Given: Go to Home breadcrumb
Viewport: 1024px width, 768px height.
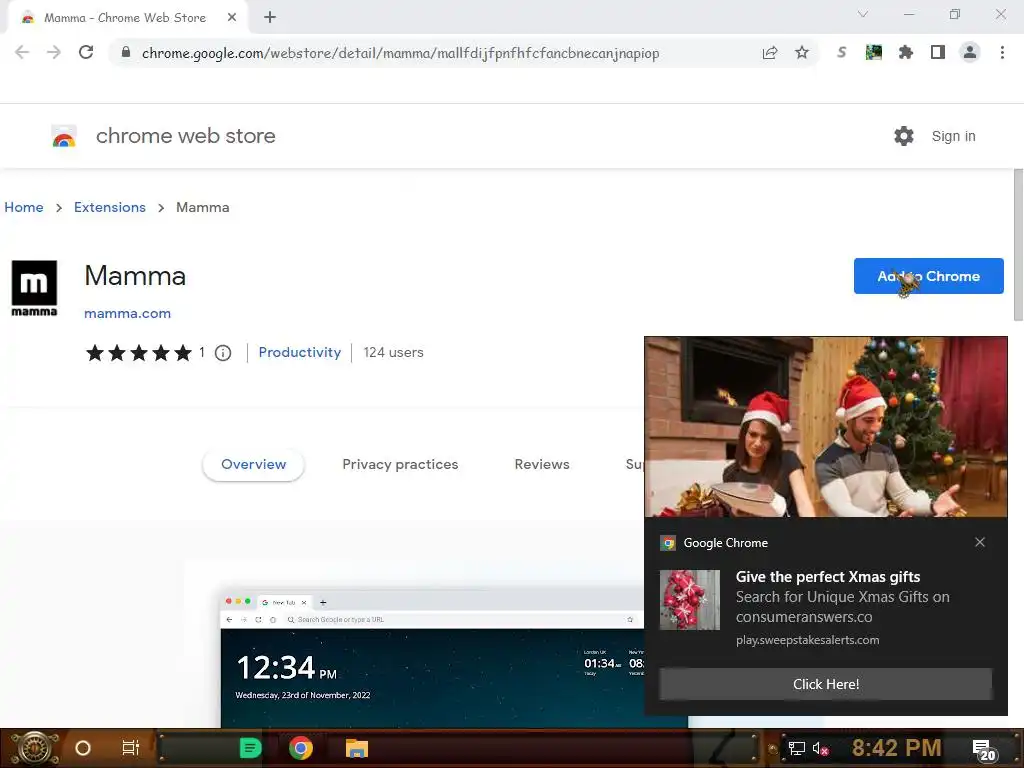Looking at the screenshot, I should tap(24, 208).
